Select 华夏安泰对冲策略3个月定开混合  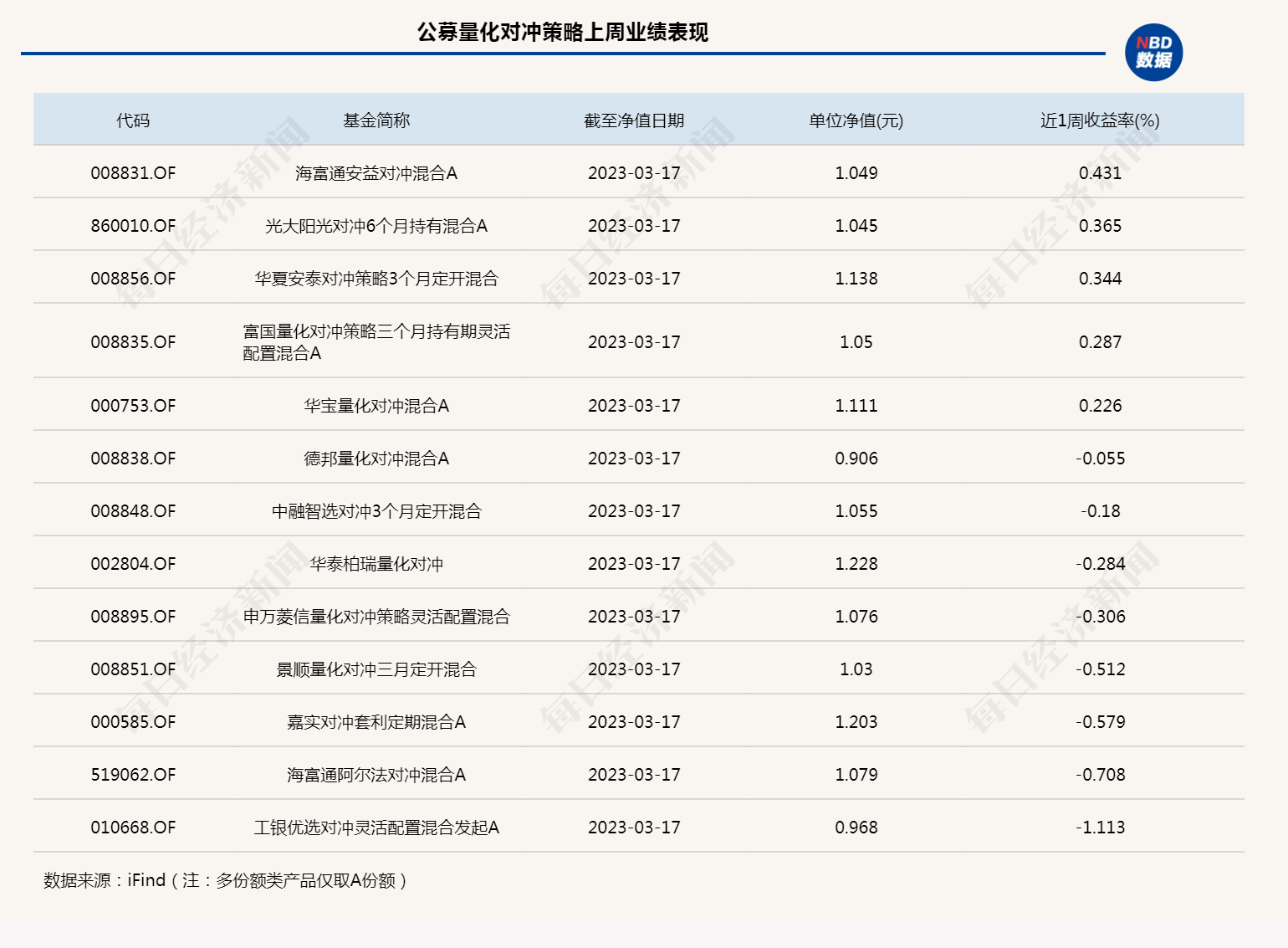[x=373, y=278]
